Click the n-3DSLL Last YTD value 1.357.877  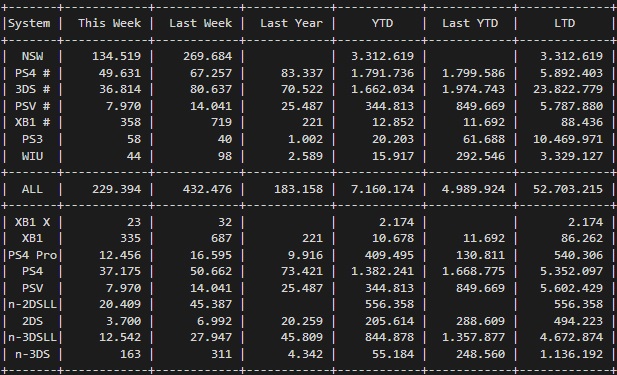[473, 337]
